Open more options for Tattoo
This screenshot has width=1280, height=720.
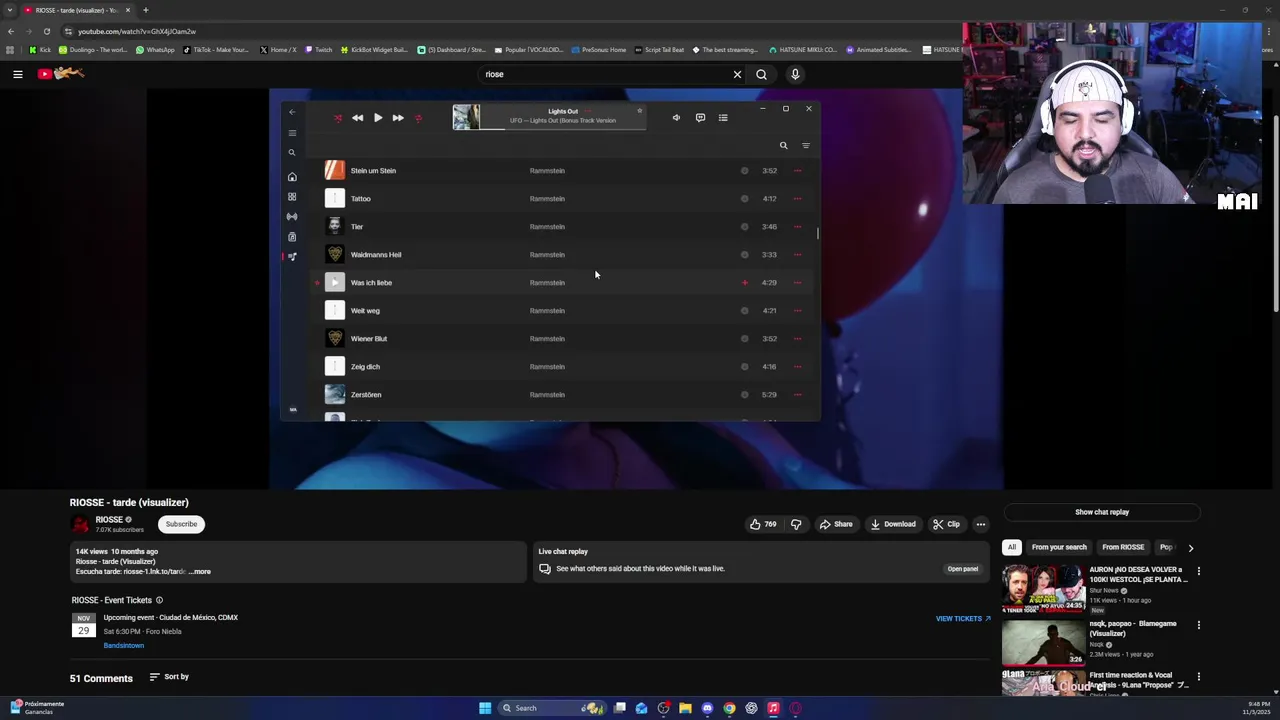pos(797,199)
